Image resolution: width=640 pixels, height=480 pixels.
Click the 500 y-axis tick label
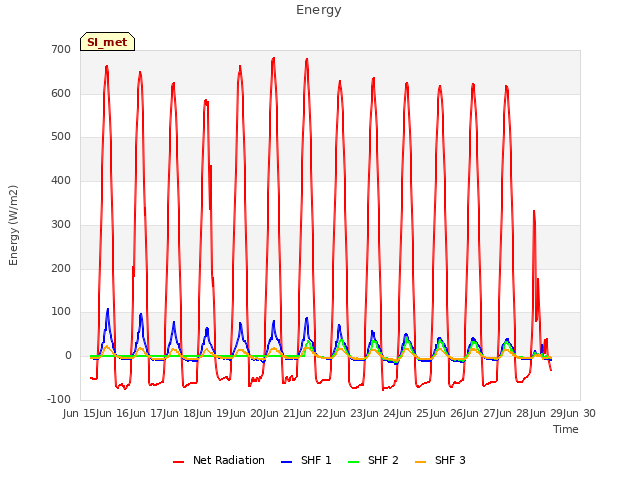[61, 137]
